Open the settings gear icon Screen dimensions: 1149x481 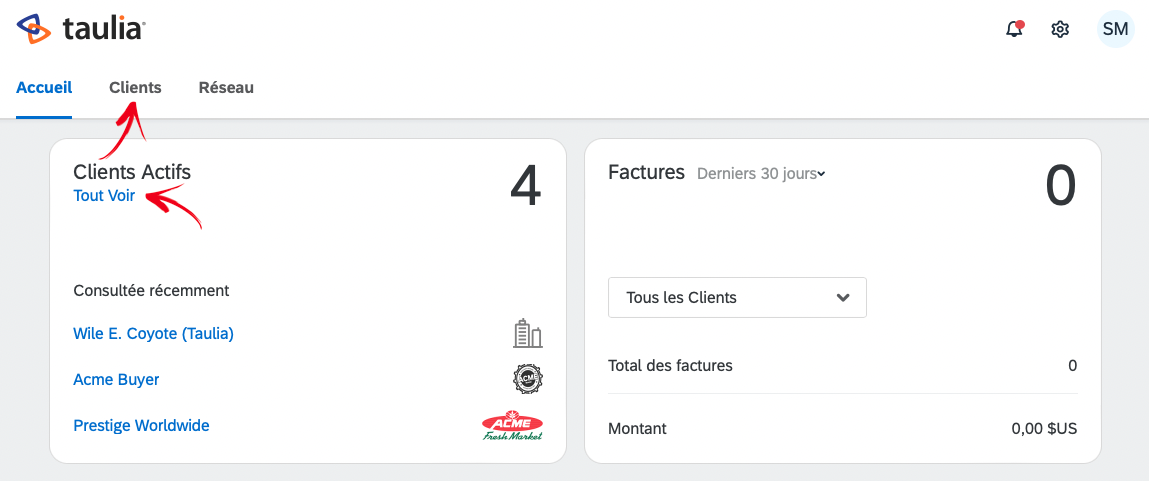pos(1060,29)
